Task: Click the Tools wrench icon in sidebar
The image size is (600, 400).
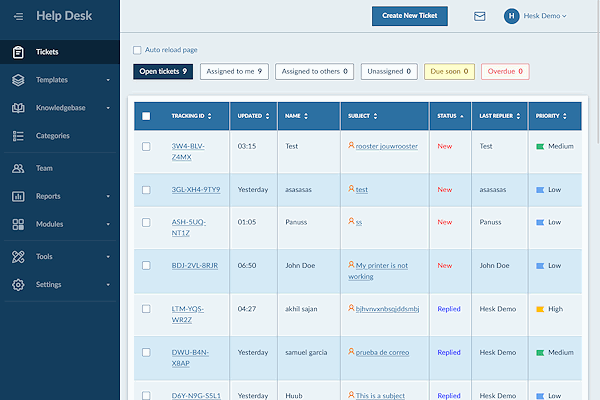Action: (18, 257)
